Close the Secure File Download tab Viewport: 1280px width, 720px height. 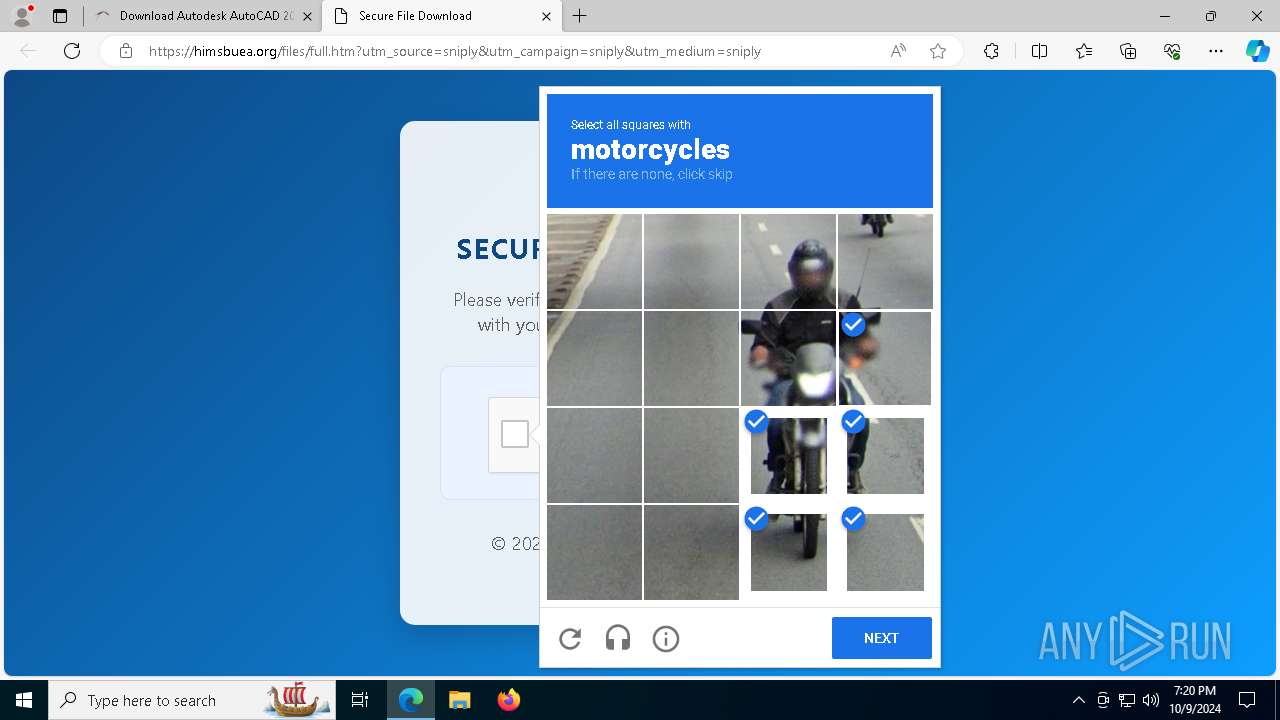tap(546, 16)
